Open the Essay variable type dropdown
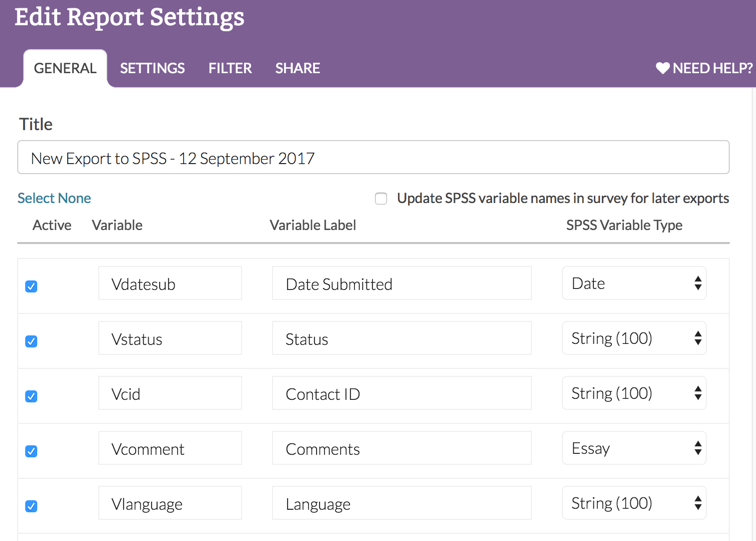The height and width of the screenshot is (541, 756). click(x=634, y=448)
